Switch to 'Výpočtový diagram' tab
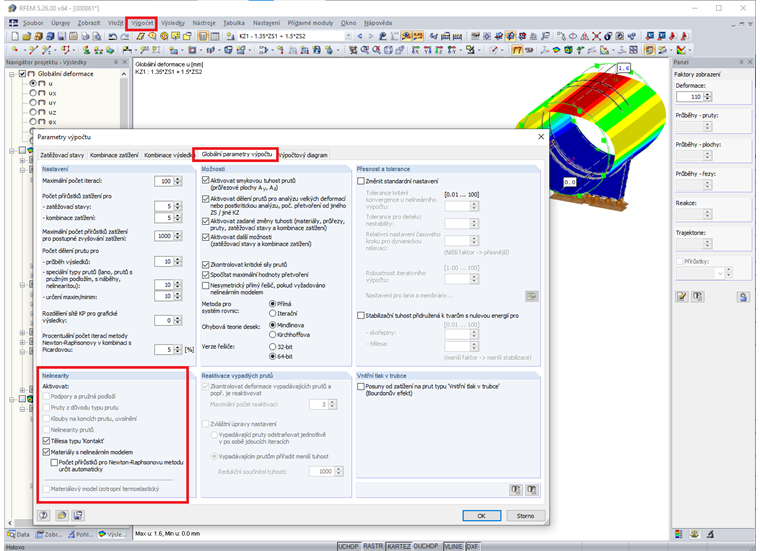 click(x=304, y=155)
